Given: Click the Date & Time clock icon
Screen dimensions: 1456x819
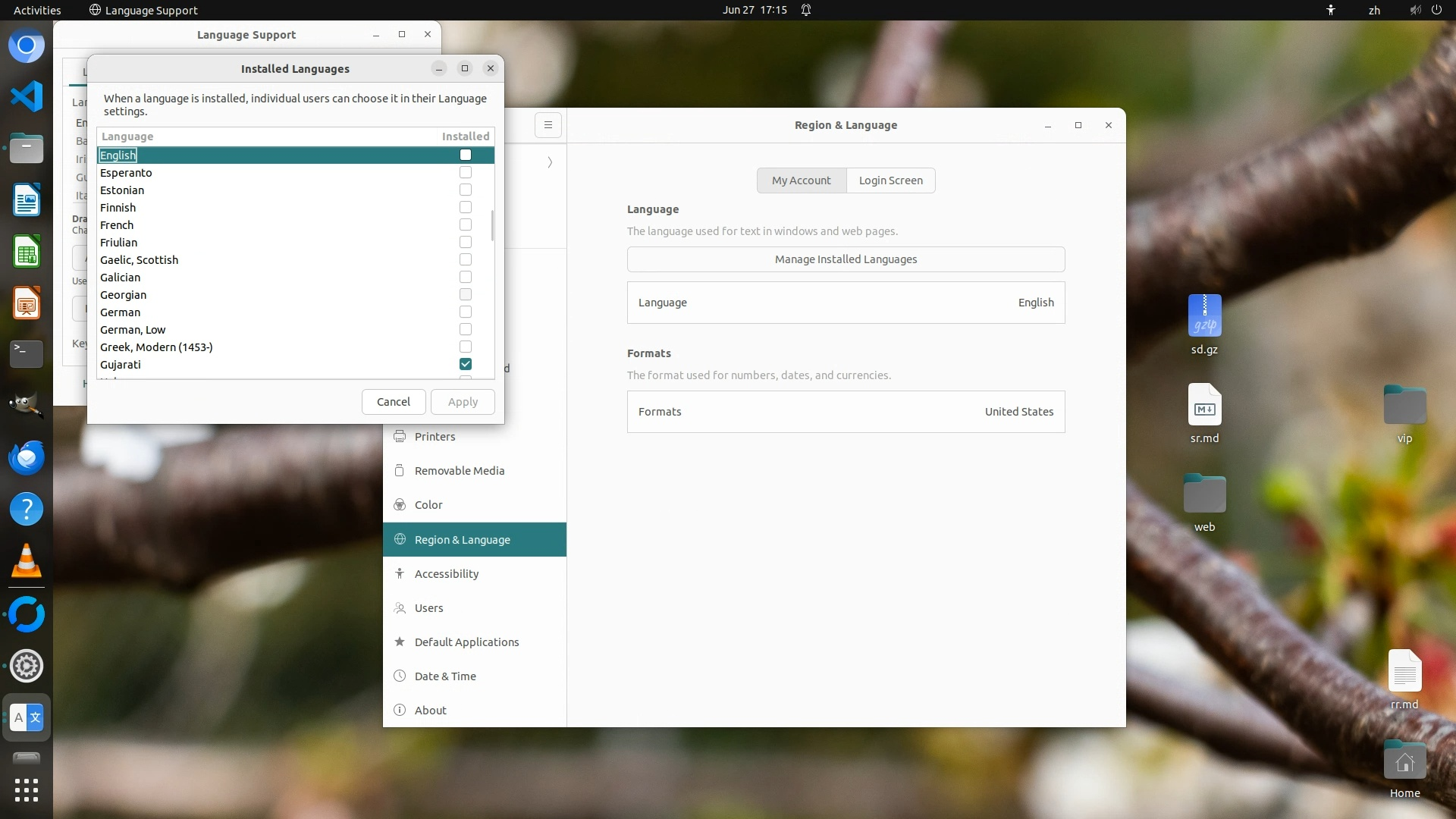Looking at the screenshot, I should pyautogui.click(x=400, y=676).
